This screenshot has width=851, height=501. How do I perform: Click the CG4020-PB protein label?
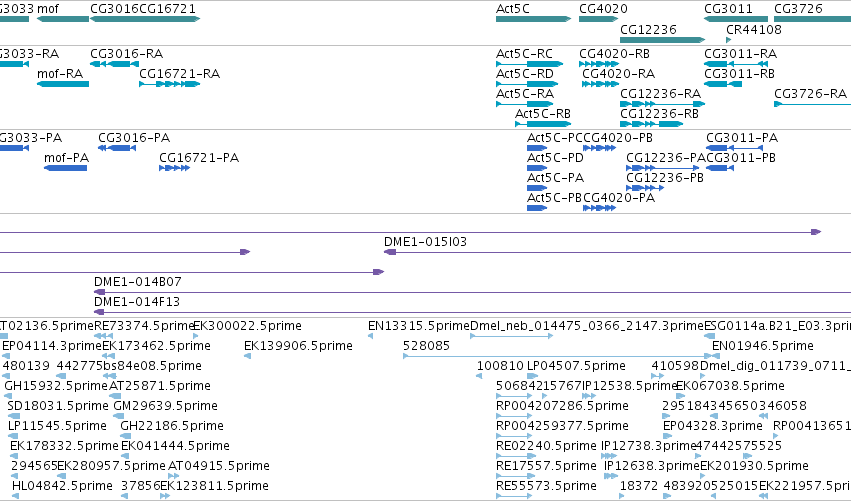click(618, 138)
